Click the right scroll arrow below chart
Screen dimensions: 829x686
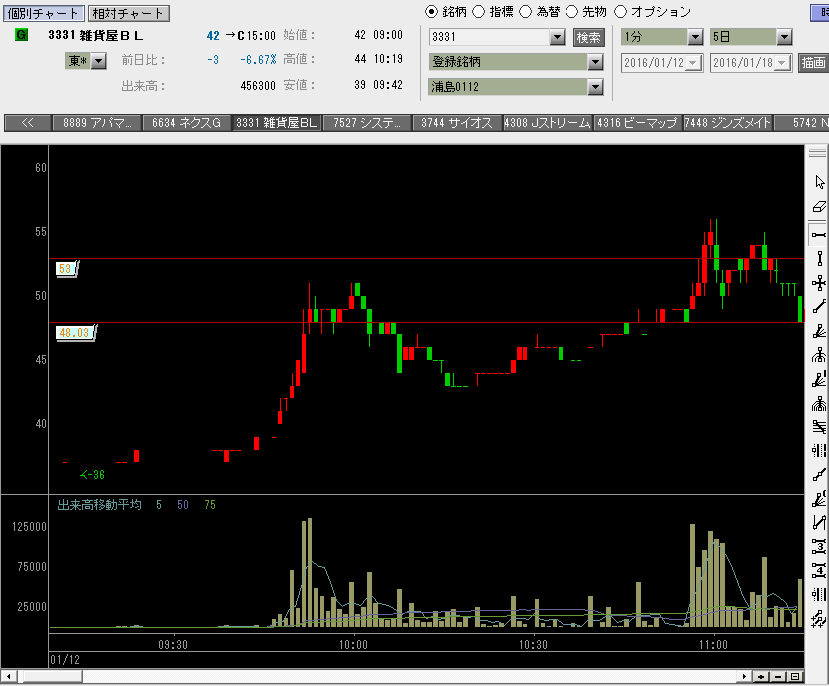point(744,676)
